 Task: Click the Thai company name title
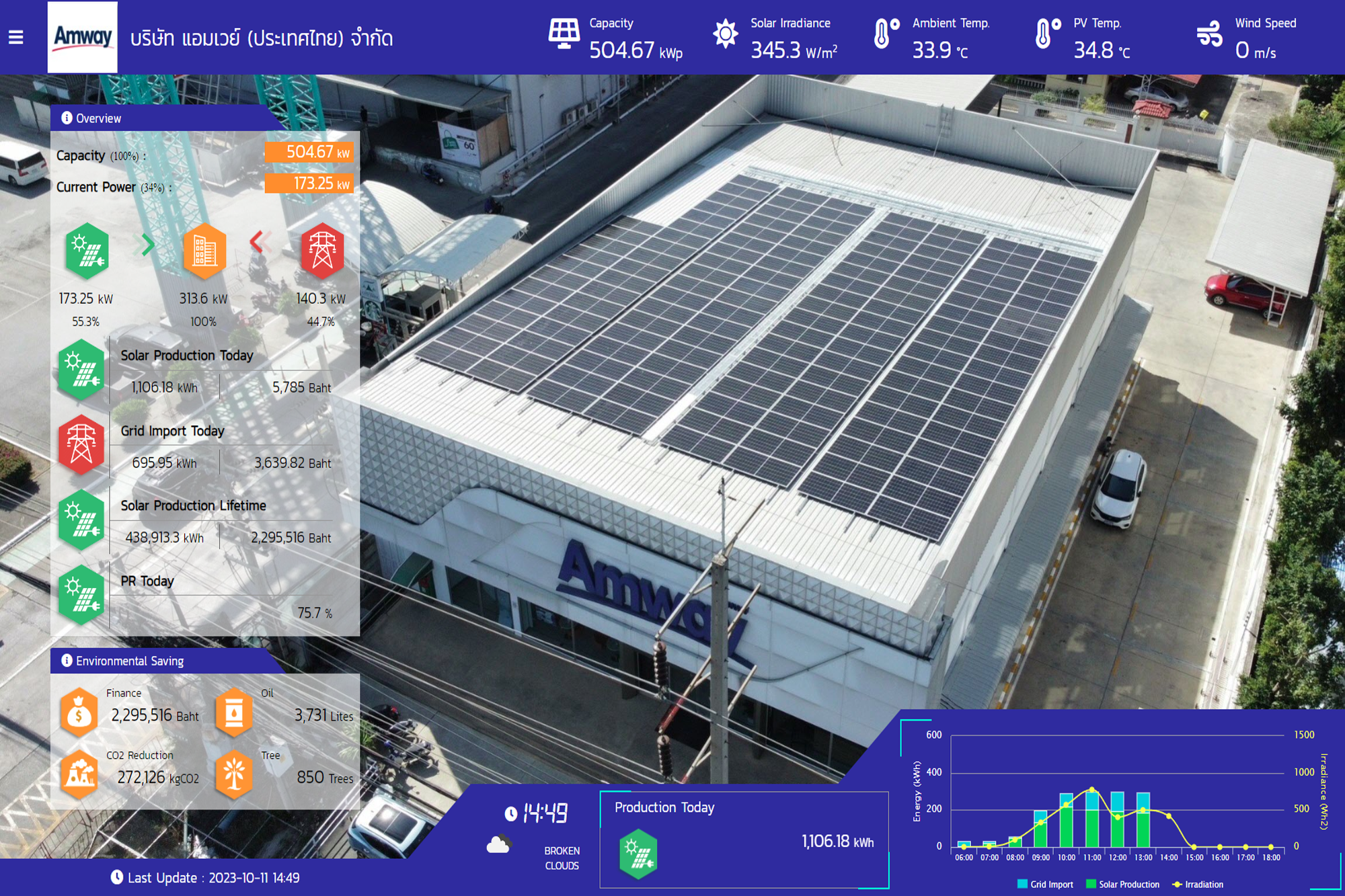(x=262, y=38)
